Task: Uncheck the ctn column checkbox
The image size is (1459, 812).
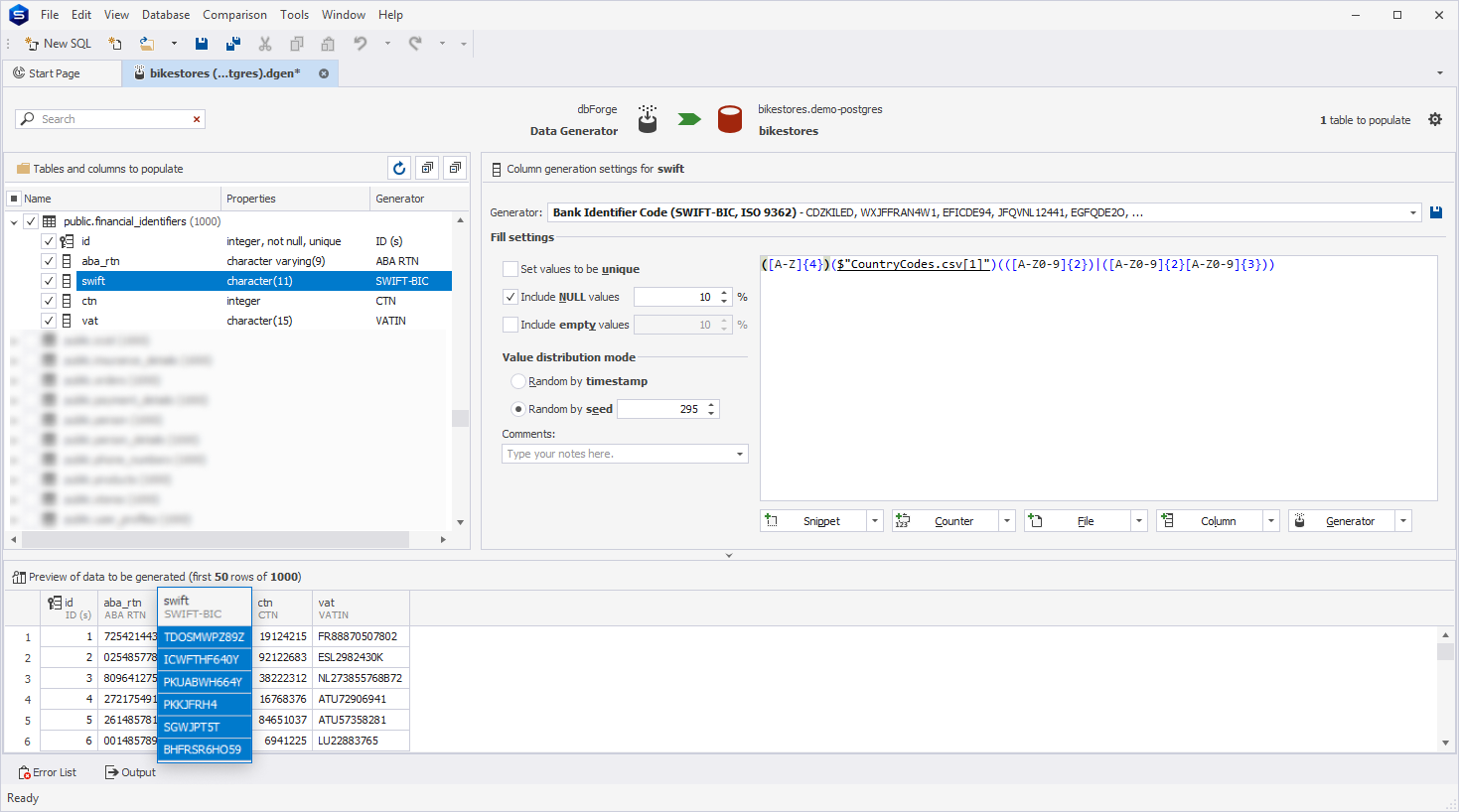Action: (48, 301)
